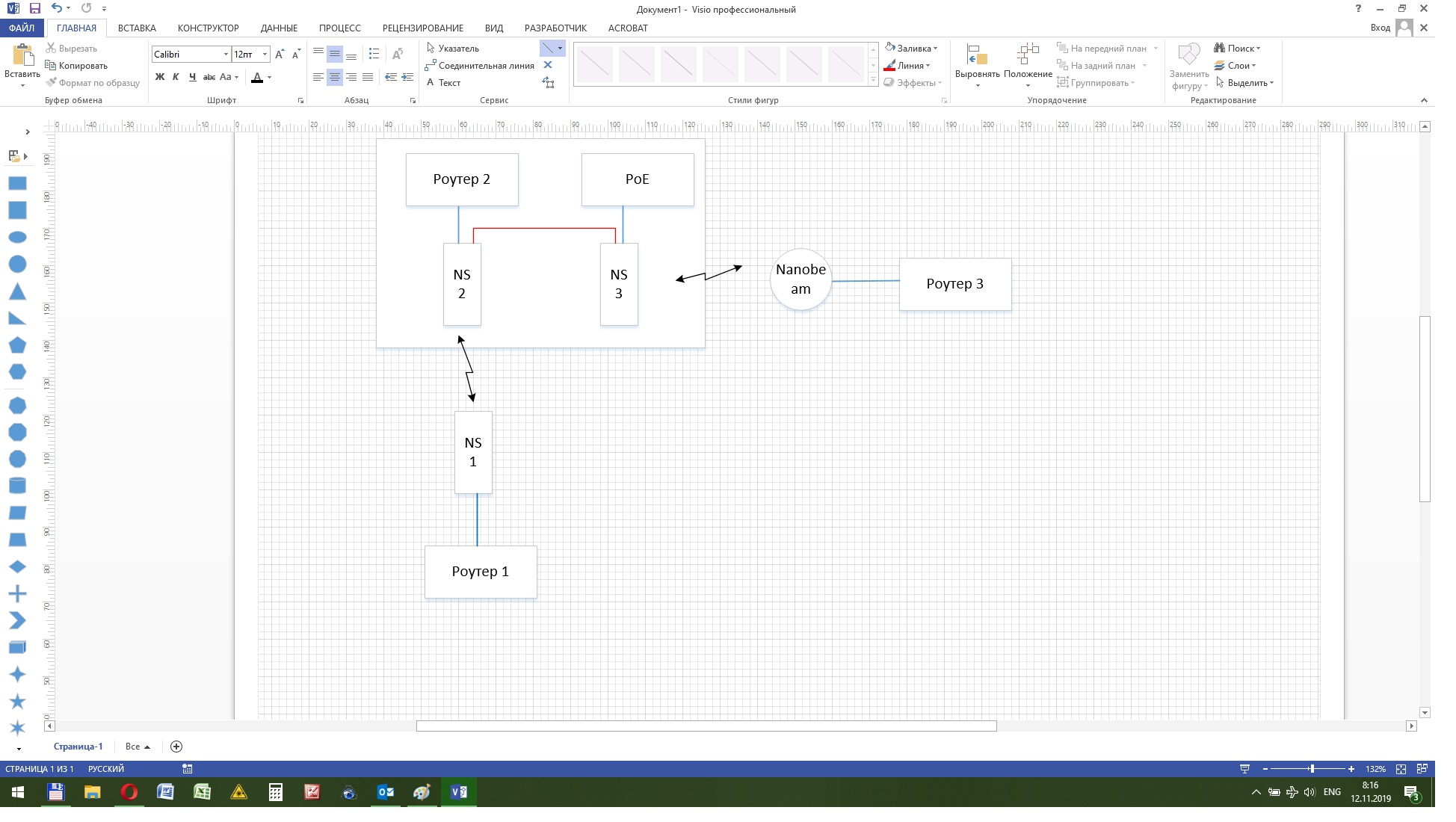The height and width of the screenshot is (822, 1456).
Task: Open the 12пт font size dropdown
Action: 265,55
